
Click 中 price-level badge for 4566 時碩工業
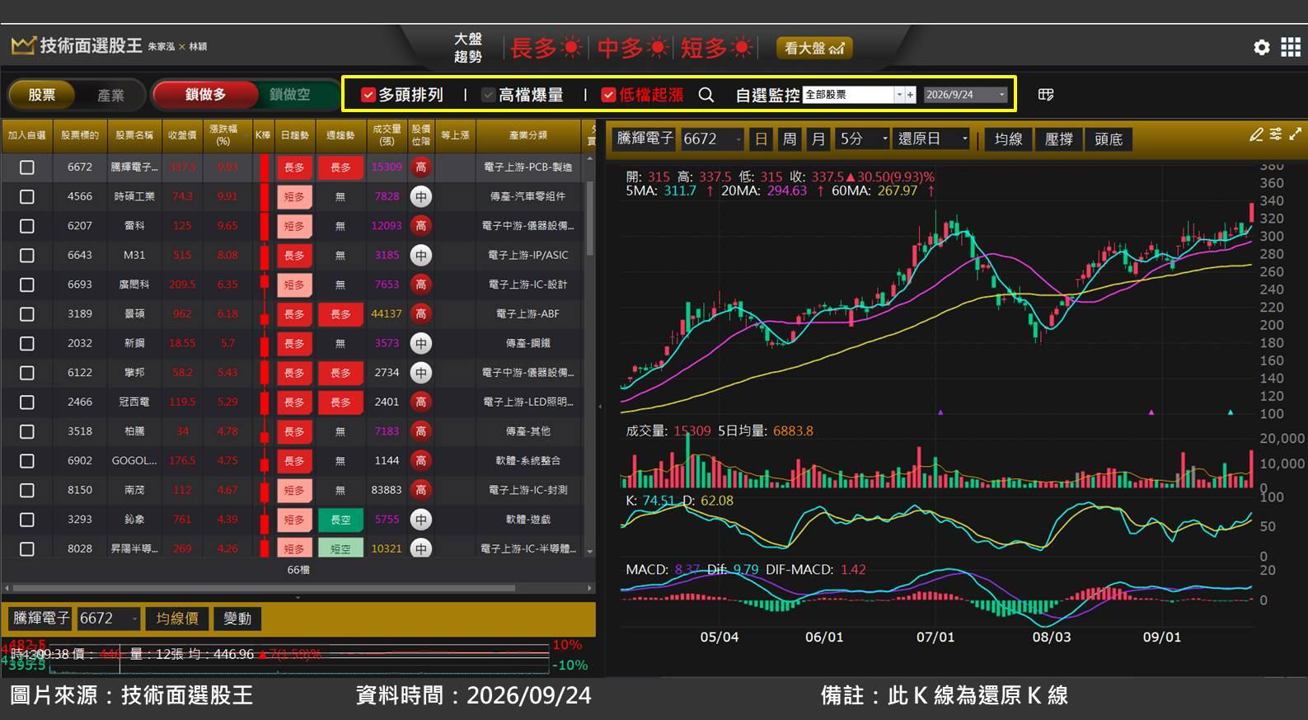[x=421, y=197]
